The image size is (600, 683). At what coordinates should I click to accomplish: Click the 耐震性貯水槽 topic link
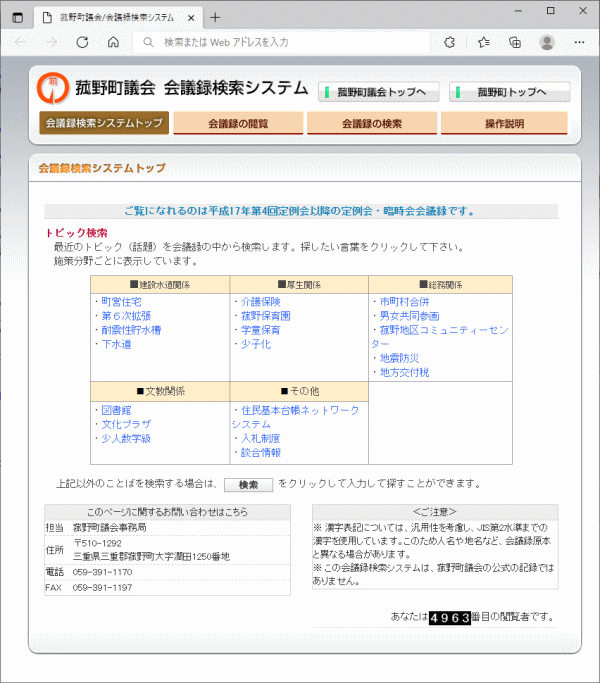131,330
